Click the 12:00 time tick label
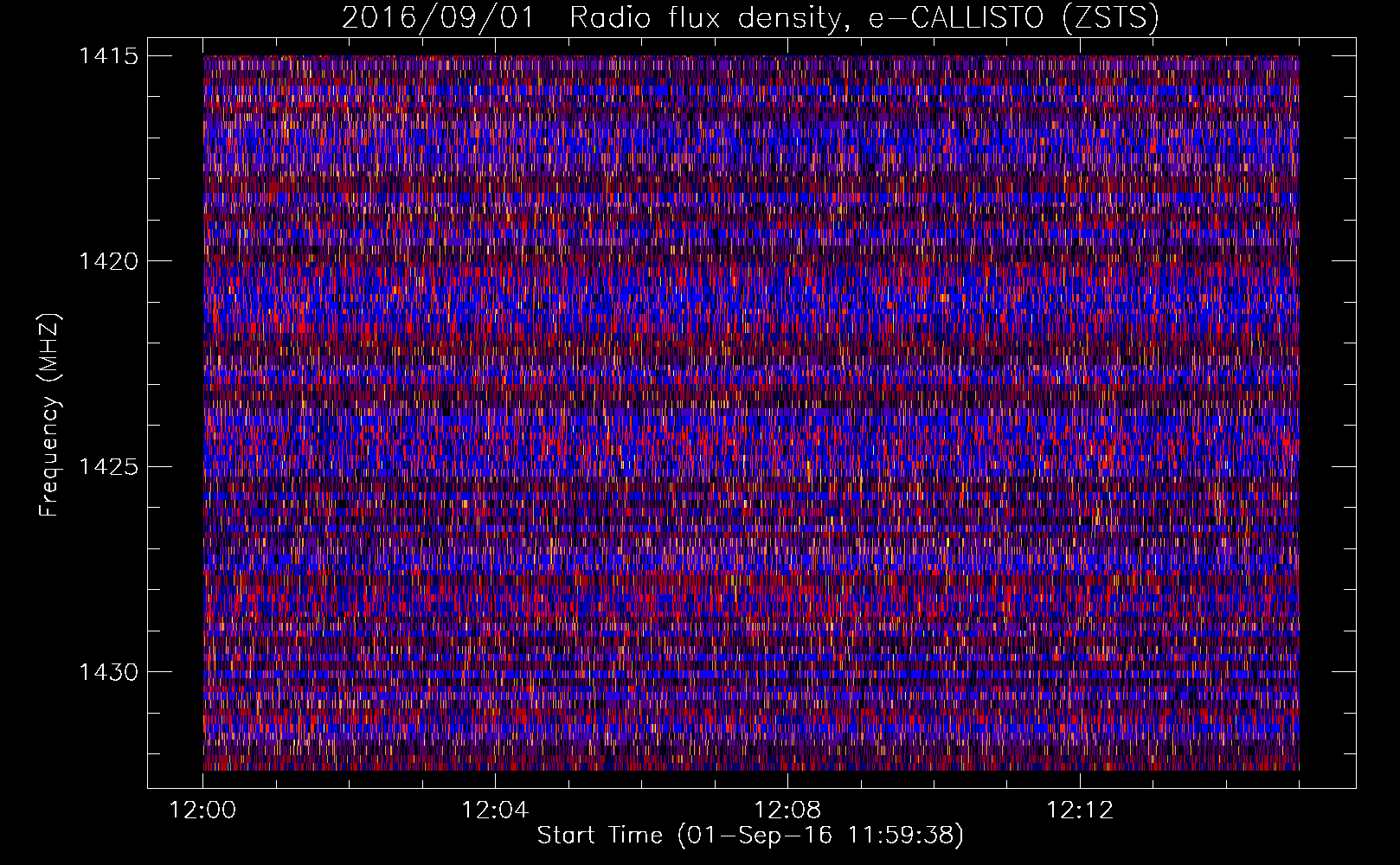Screen dimensions: 1400x865 coord(203,810)
